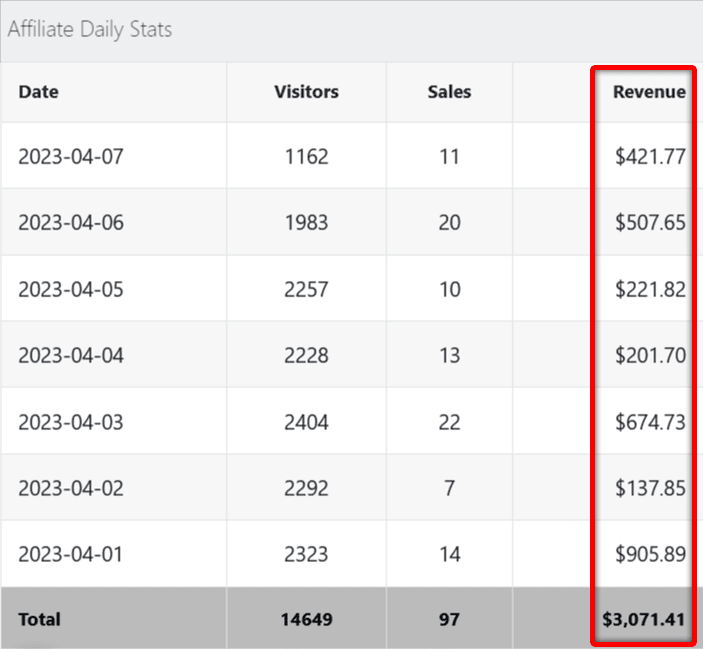The height and width of the screenshot is (649, 703).
Task: Click the total visitors 14649
Action: pyautogui.click(x=306, y=620)
